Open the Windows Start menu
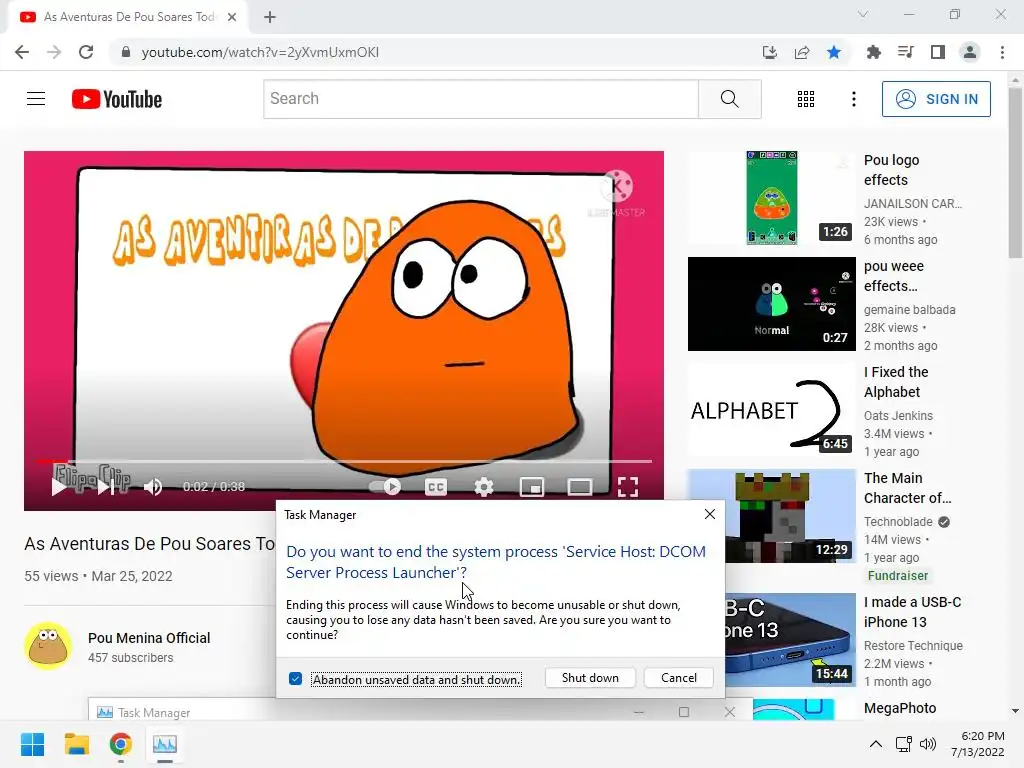This screenshot has height=768, width=1024. point(32,744)
